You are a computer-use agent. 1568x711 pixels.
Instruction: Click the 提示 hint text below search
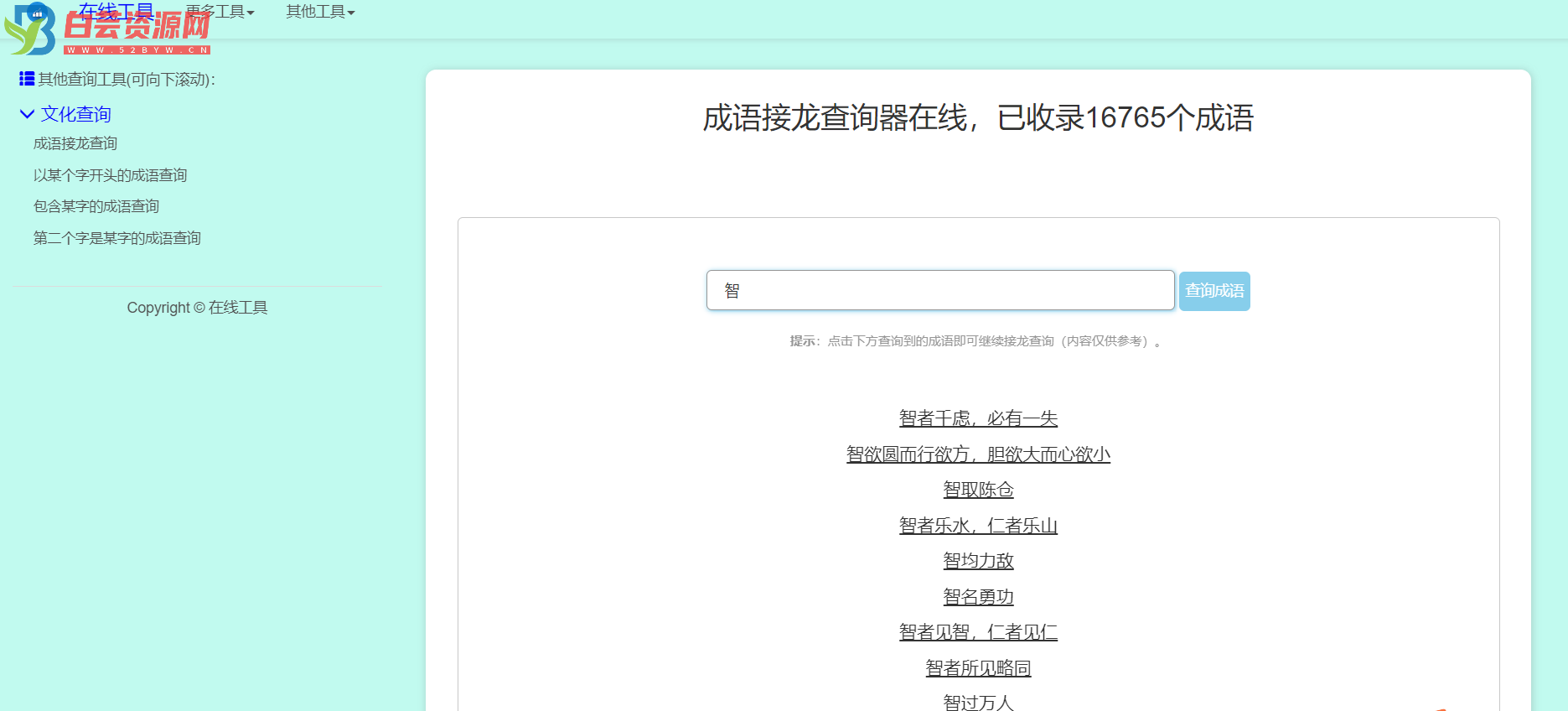point(975,341)
